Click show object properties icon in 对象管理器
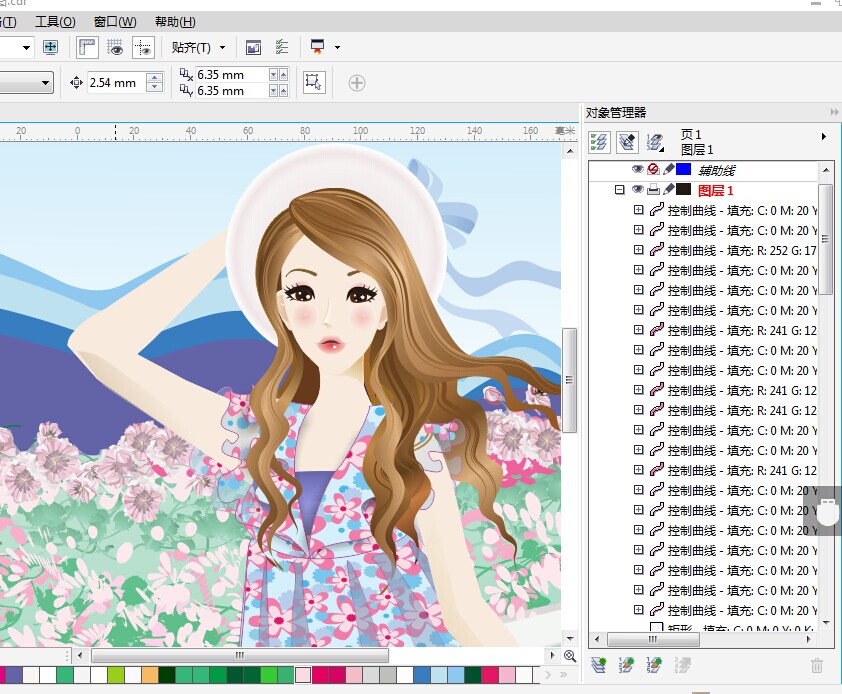Image resolution: width=842 pixels, height=694 pixels. 599,142
